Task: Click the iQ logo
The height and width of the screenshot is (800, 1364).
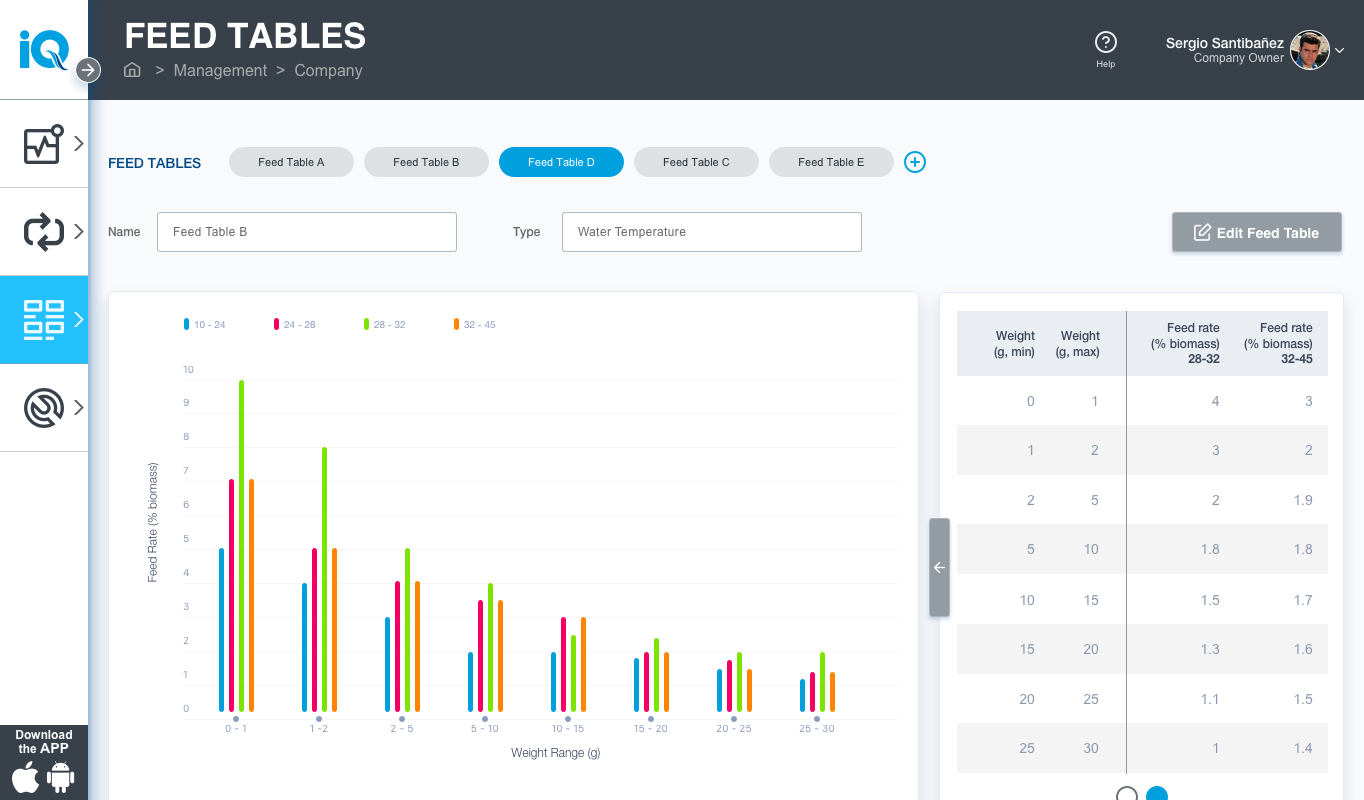Action: click(x=44, y=49)
